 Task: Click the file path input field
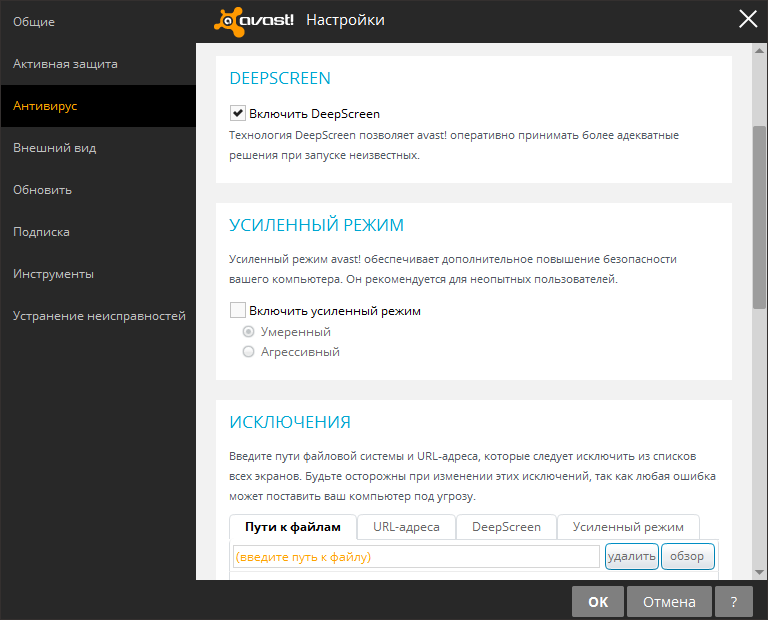click(x=416, y=557)
